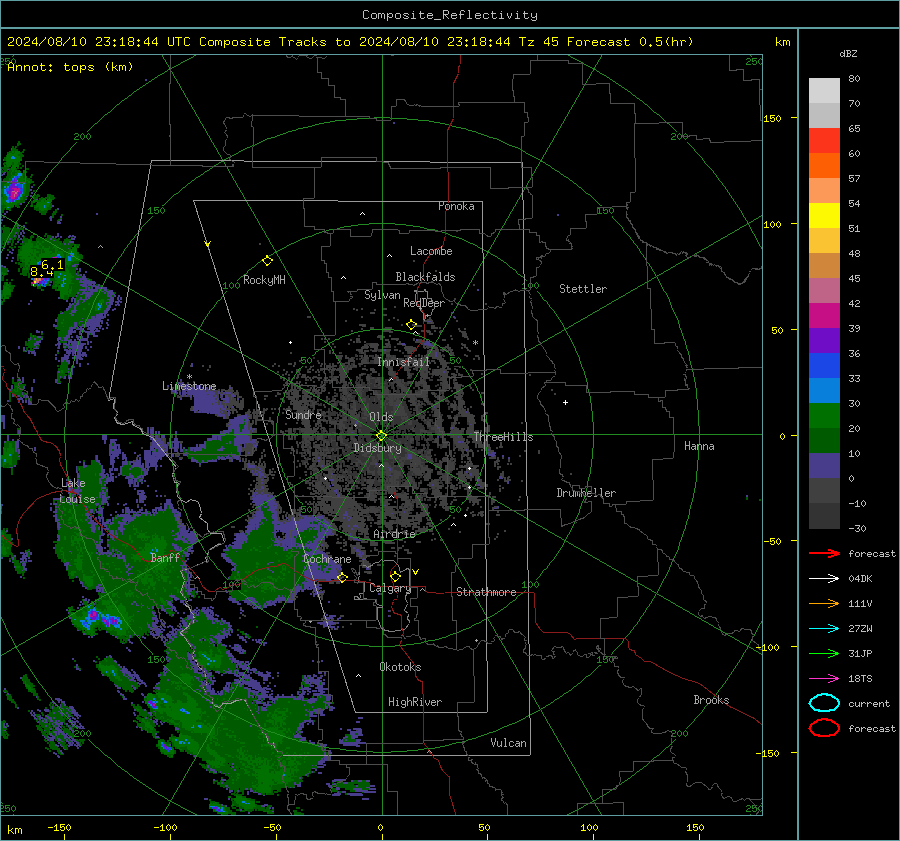
Task: Click the Innisfail city label
Action: (x=403, y=362)
